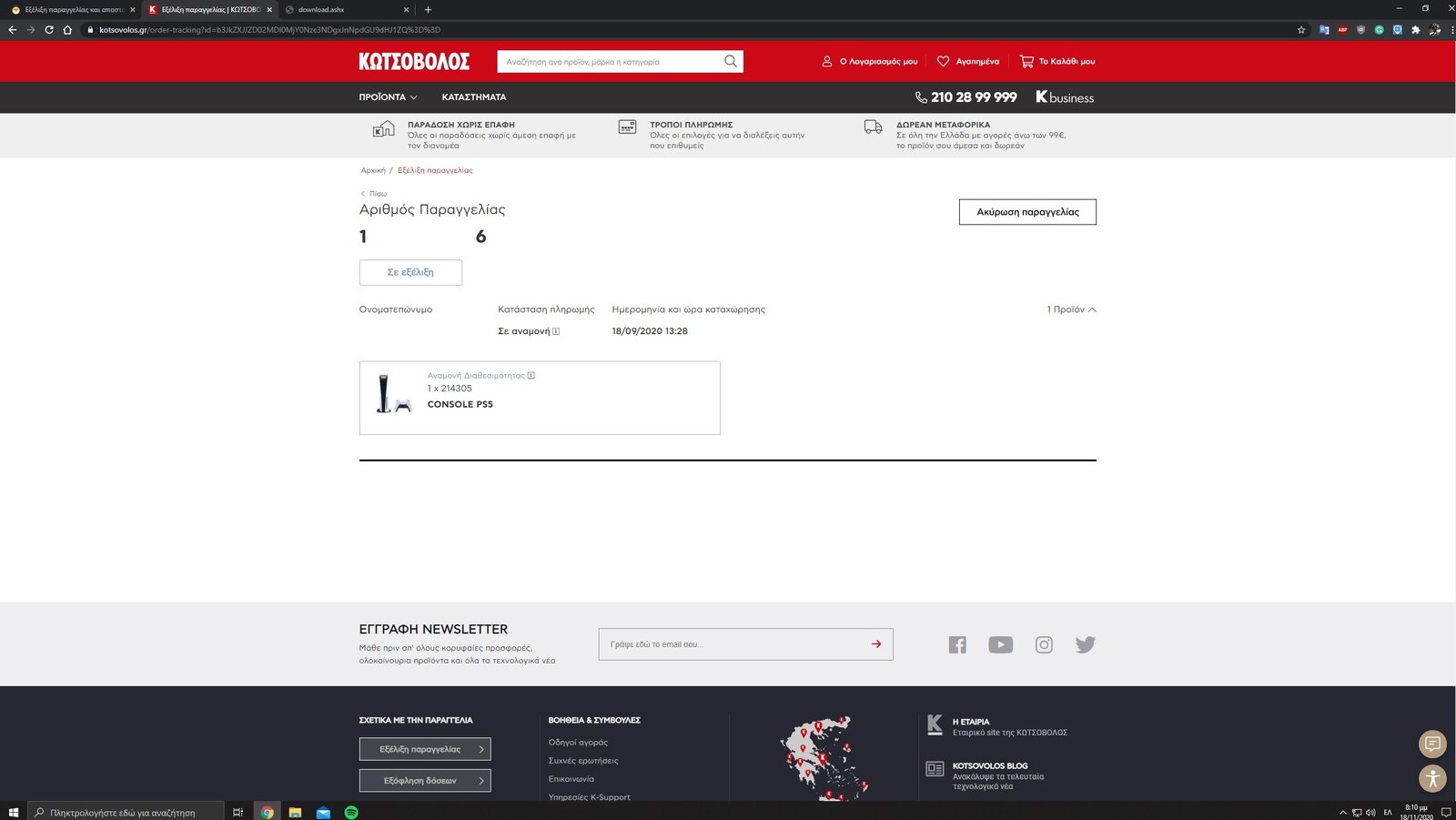Open Mail app from taskbar
The image size is (1456, 820).
click(x=323, y=812)
